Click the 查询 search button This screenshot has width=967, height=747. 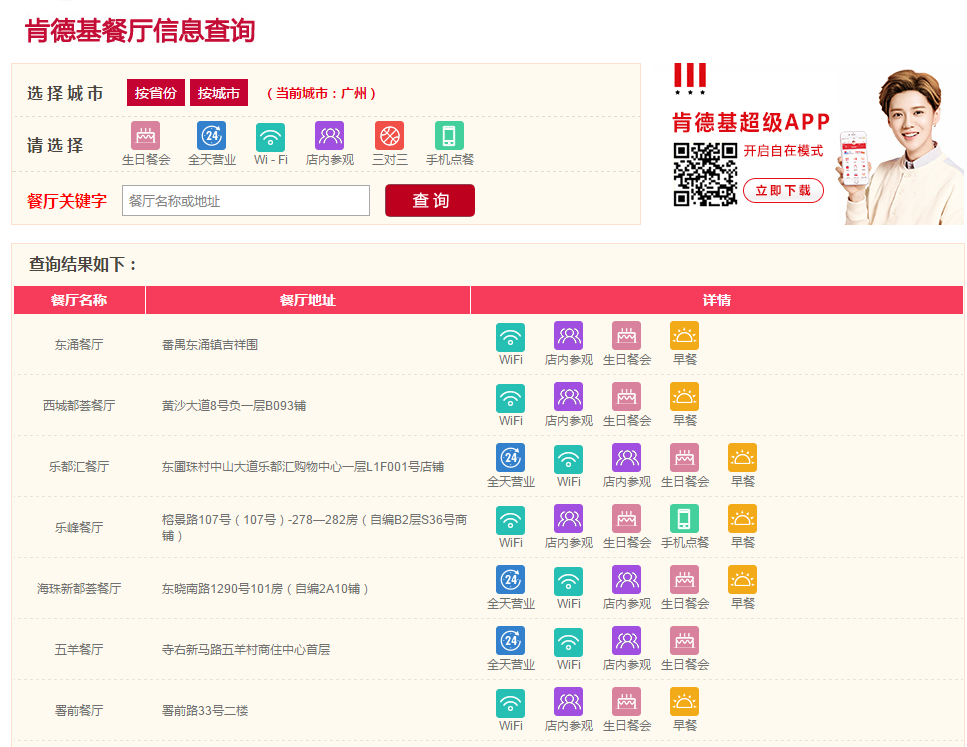[430, 200]
